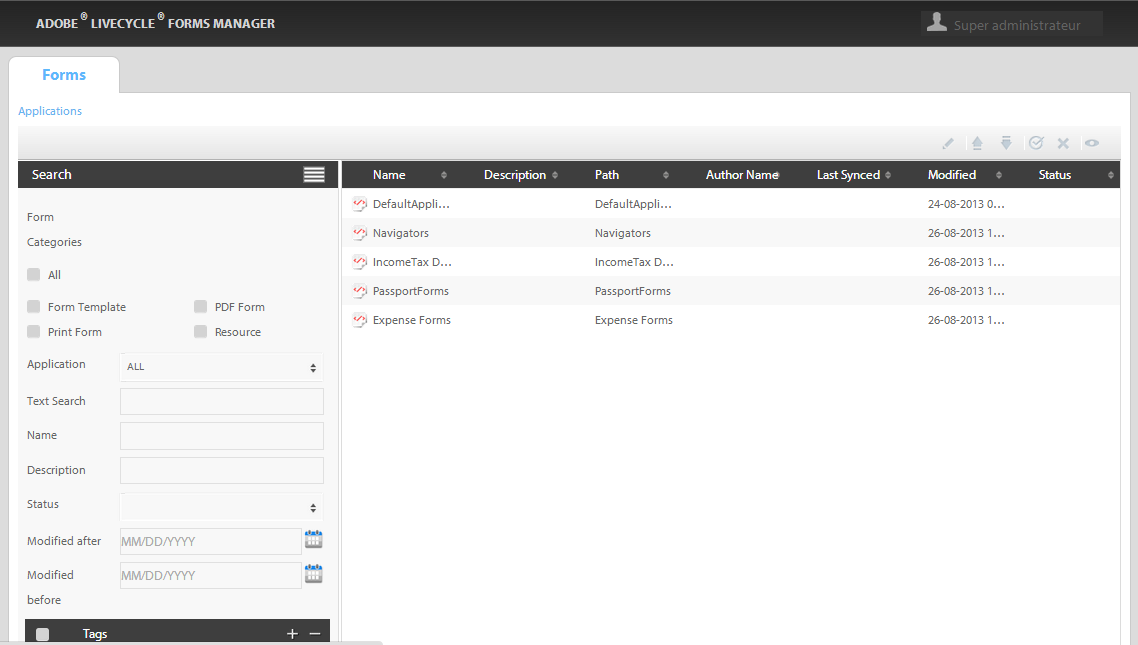The width and height of the screenshot is (1138, 645).
Task: Click the application icon for DefaultAppli row
Action: [x=359, y=204]
